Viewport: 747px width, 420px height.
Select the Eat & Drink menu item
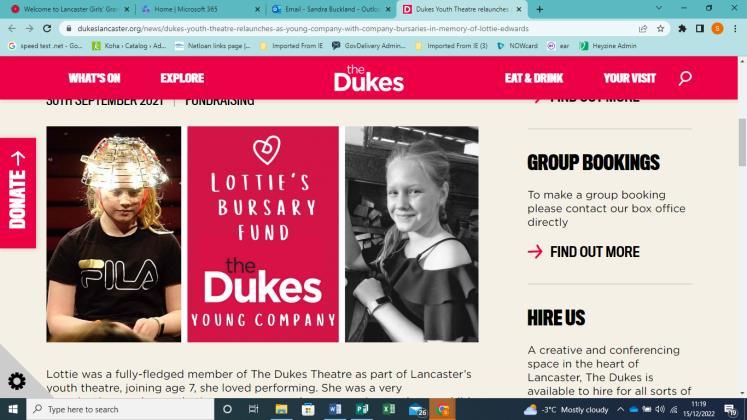pyautogui.click(x=534, y=78)
